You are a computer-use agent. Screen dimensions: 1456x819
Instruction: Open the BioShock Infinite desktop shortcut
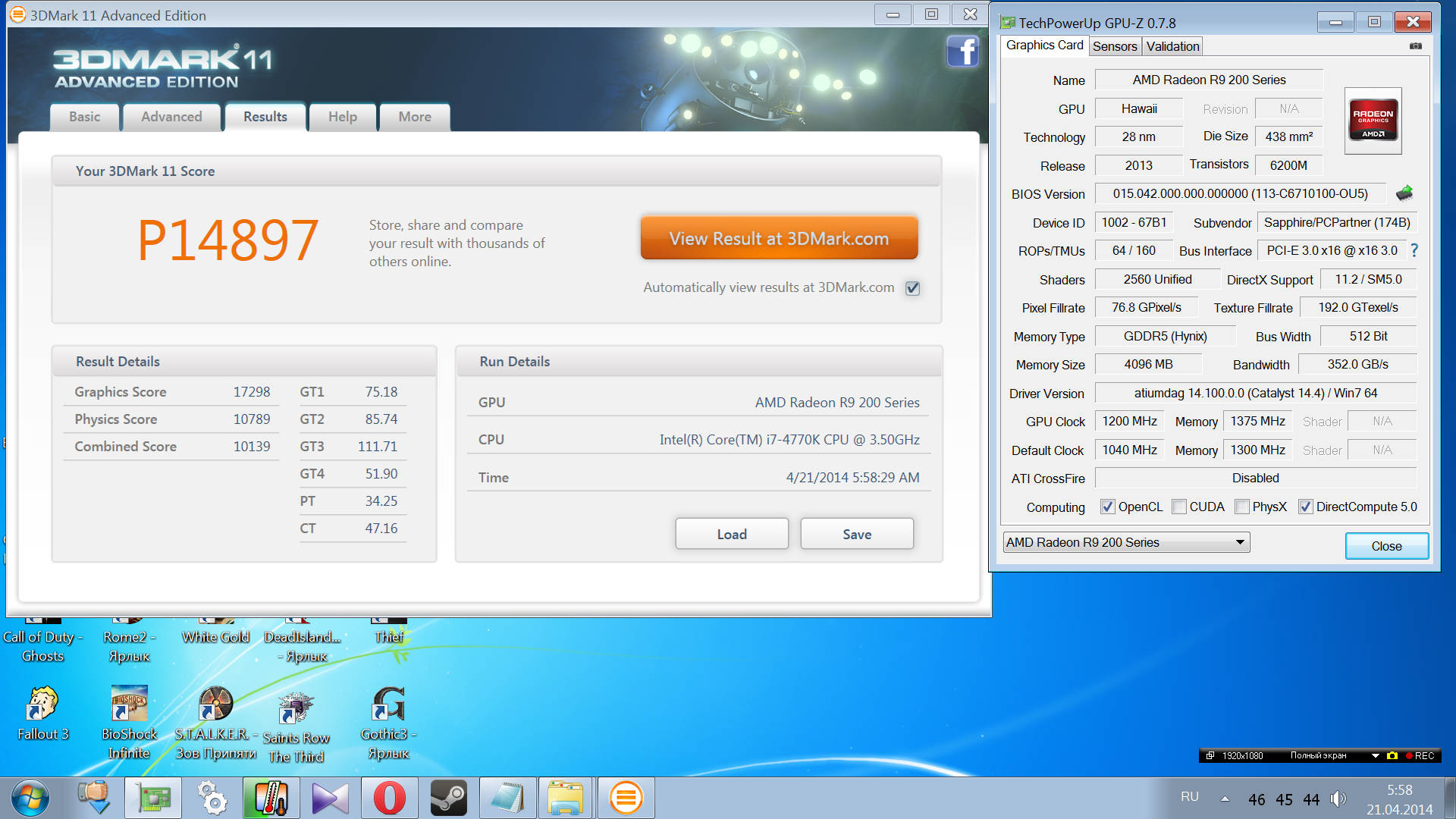click(129, 704)
